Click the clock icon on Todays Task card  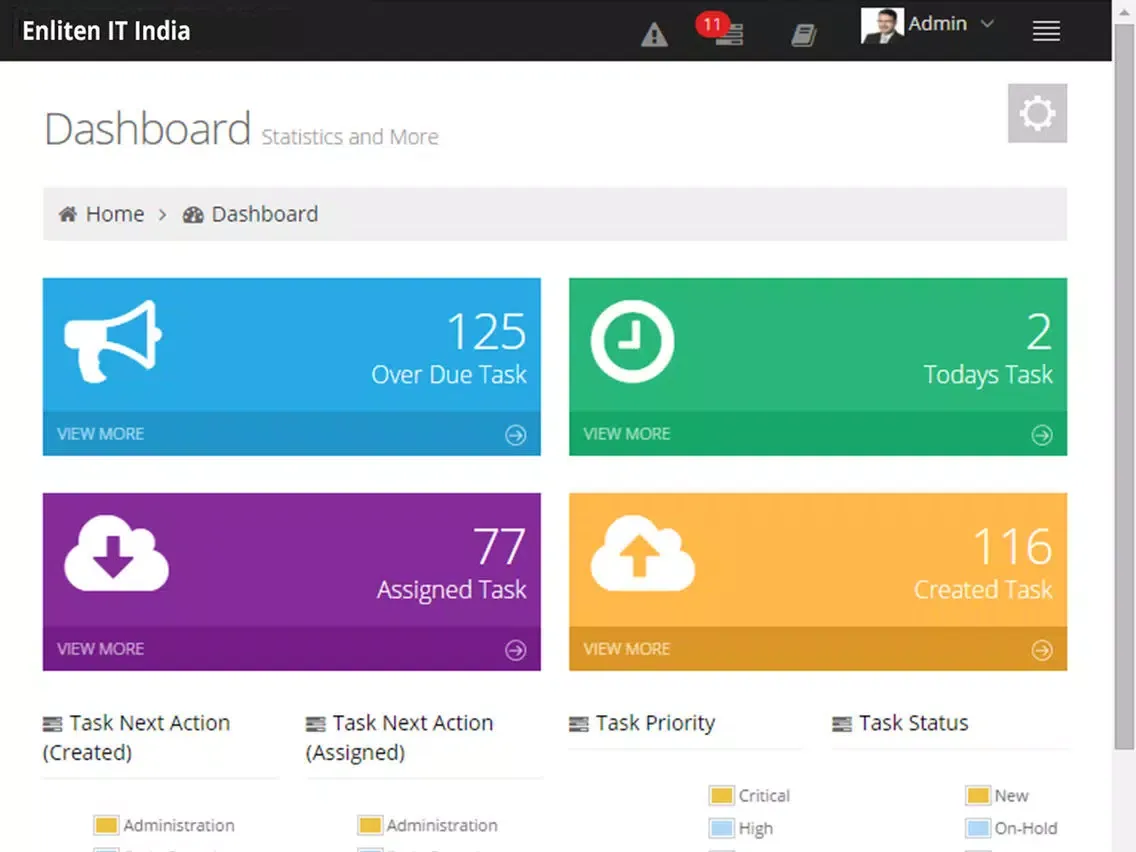click(632, 341)
